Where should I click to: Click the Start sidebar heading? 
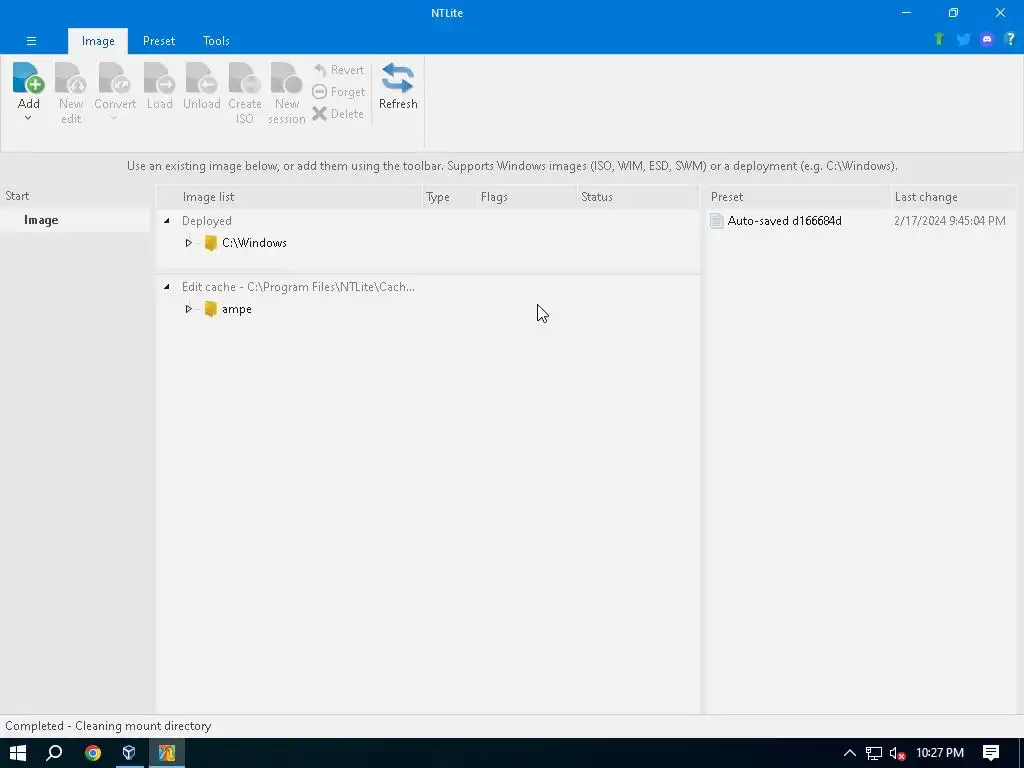pos(17,196)
